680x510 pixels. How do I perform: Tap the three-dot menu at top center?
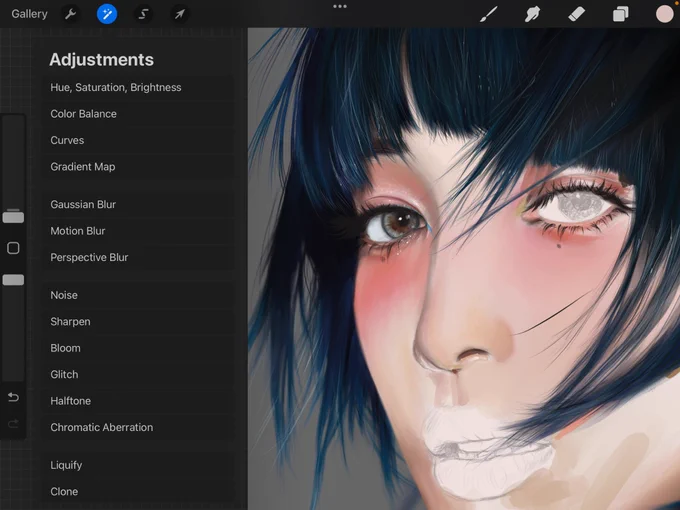click(340, 7)
